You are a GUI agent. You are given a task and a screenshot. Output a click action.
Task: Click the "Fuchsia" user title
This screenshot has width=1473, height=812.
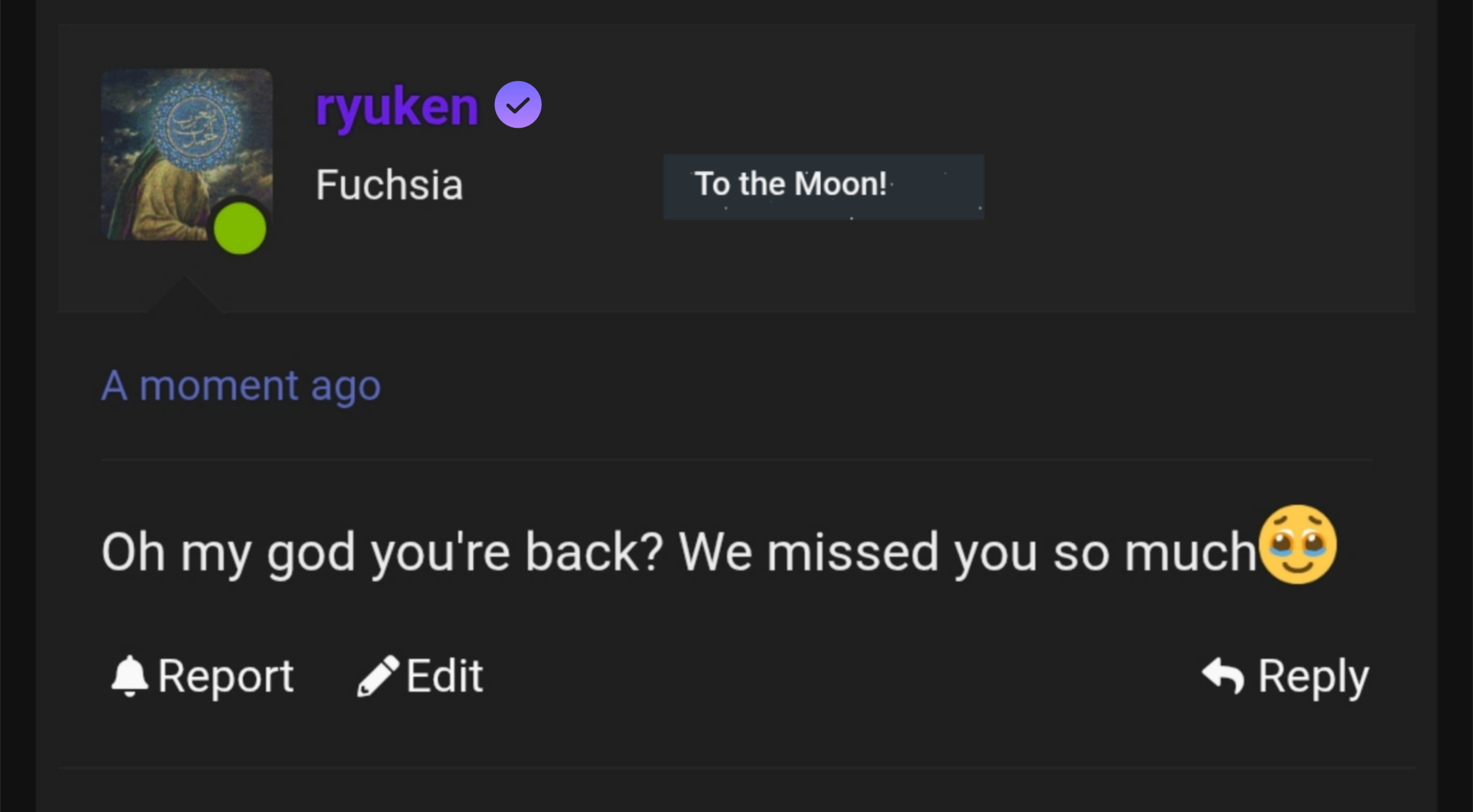pyautogui.click(x=390, y=185)
